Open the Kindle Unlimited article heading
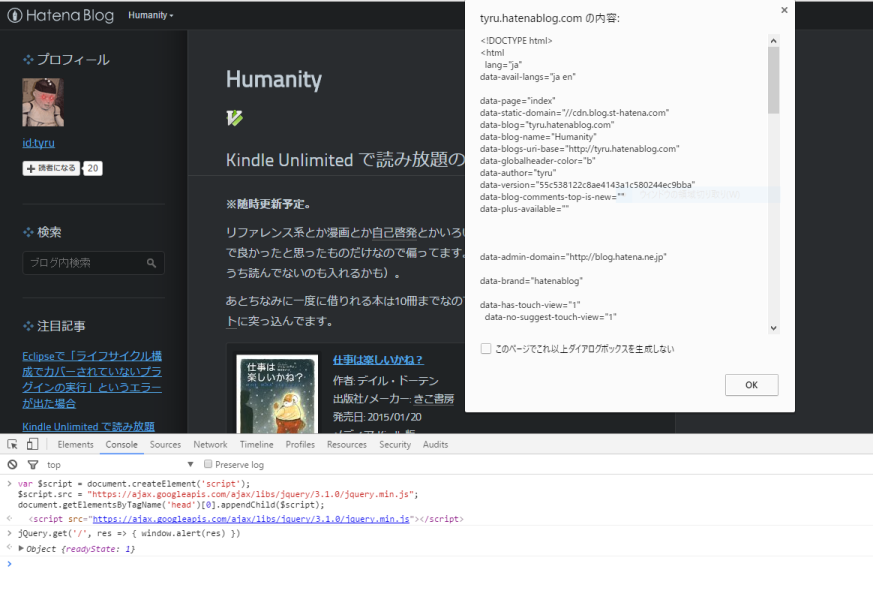This screenshot has width=873, height=597. pyautogui.click(x=345, y=160)
